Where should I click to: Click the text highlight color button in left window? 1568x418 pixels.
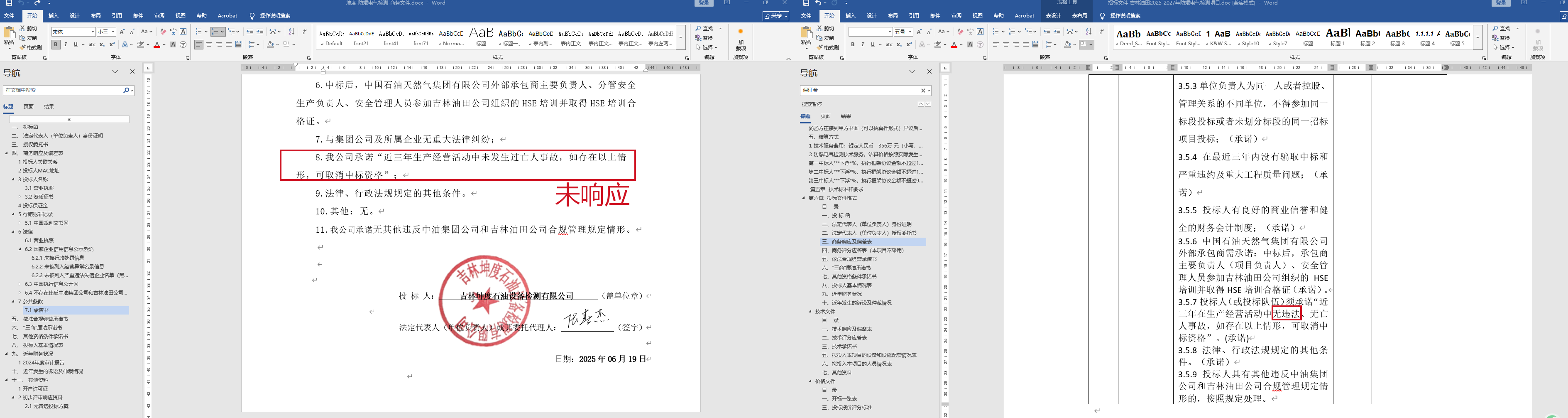pyautogui.click(x=141, y=44)
